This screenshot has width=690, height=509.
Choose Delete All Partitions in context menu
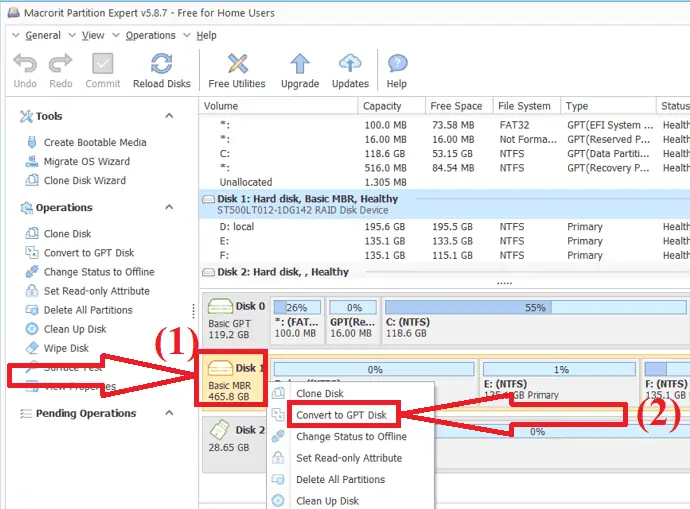341,480
